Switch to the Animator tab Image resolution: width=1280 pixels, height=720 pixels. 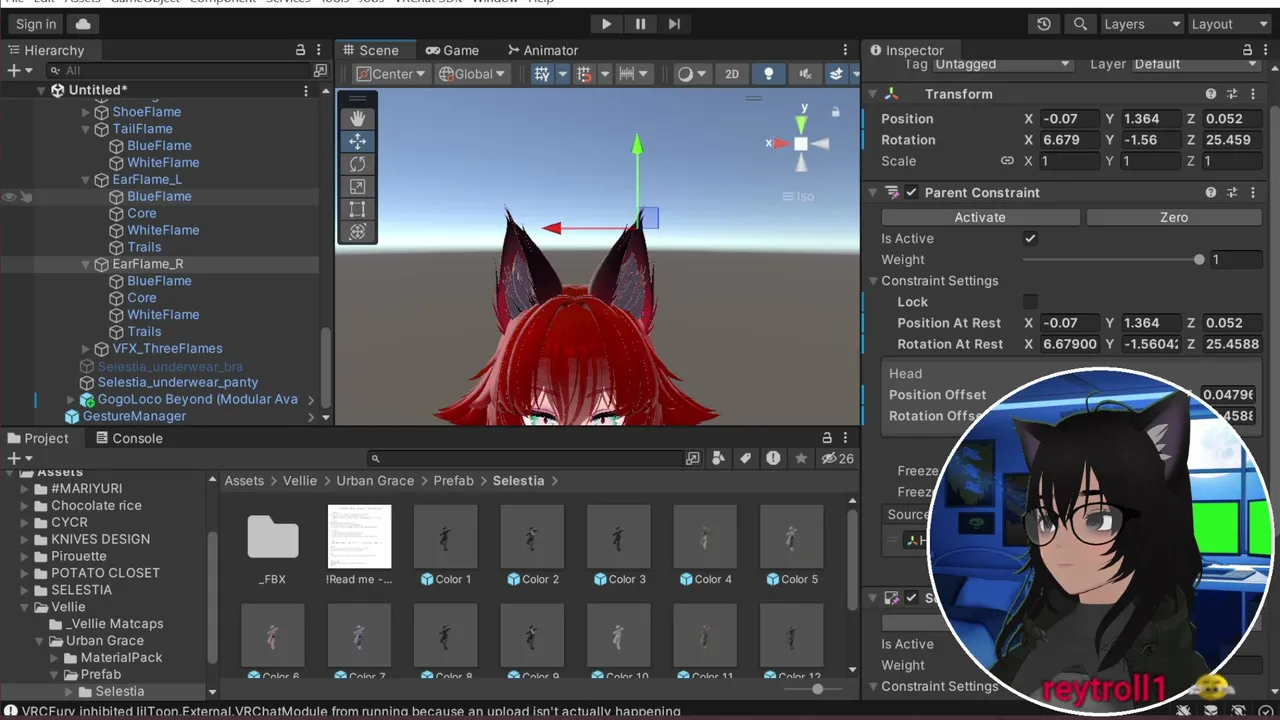[543, 50]
